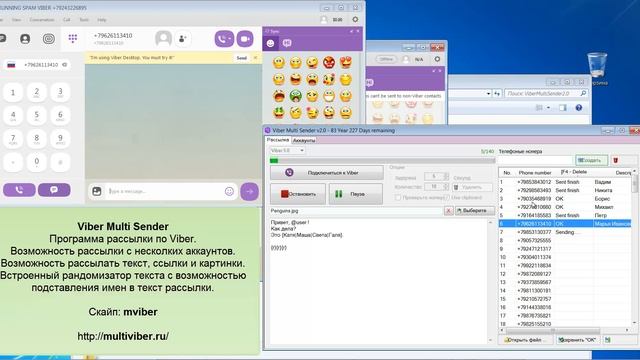Screen dimensions: 640x360
Task: Dismiss the yellow banner with X
Action: (x=256, y=58)
